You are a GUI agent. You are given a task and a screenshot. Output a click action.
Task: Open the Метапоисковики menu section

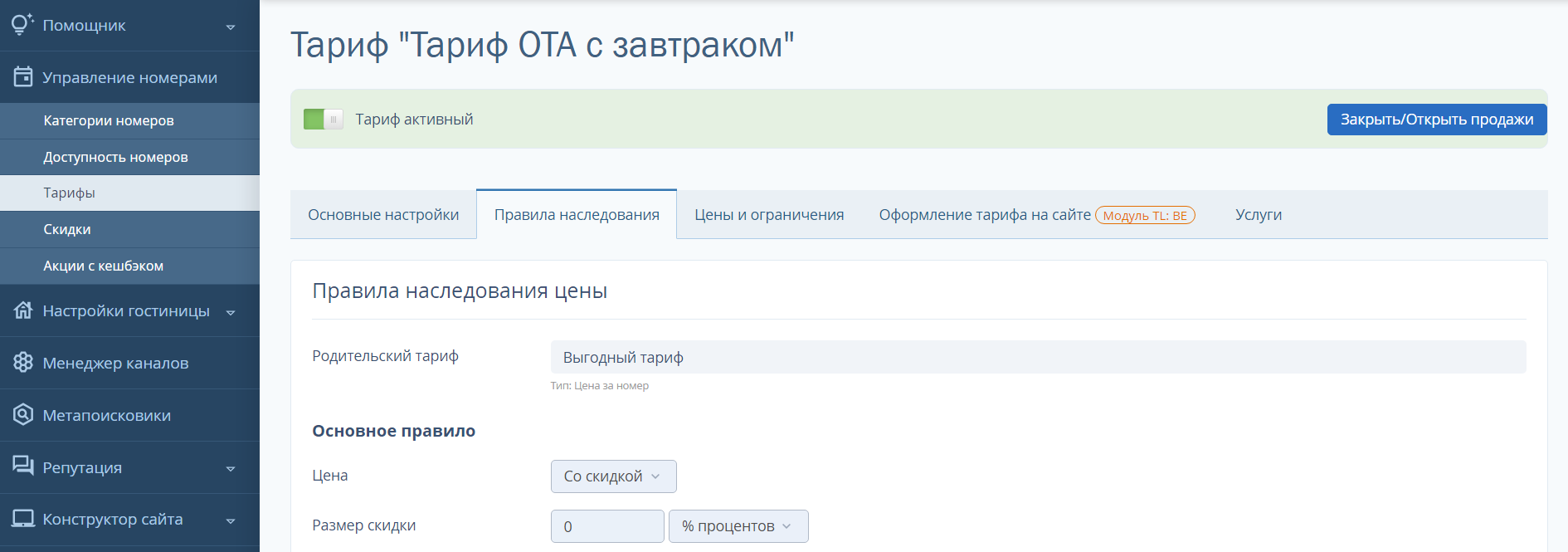pos(129,415)
